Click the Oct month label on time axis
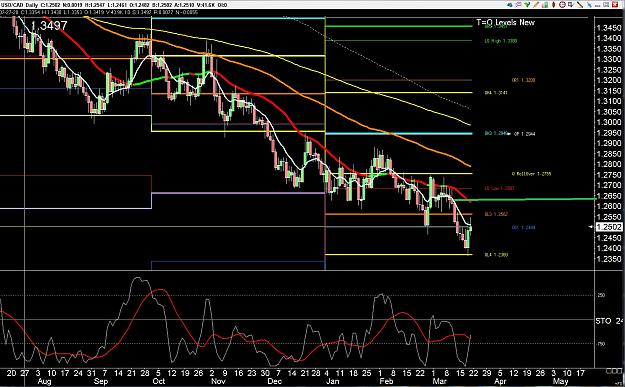 pos(158,381)
